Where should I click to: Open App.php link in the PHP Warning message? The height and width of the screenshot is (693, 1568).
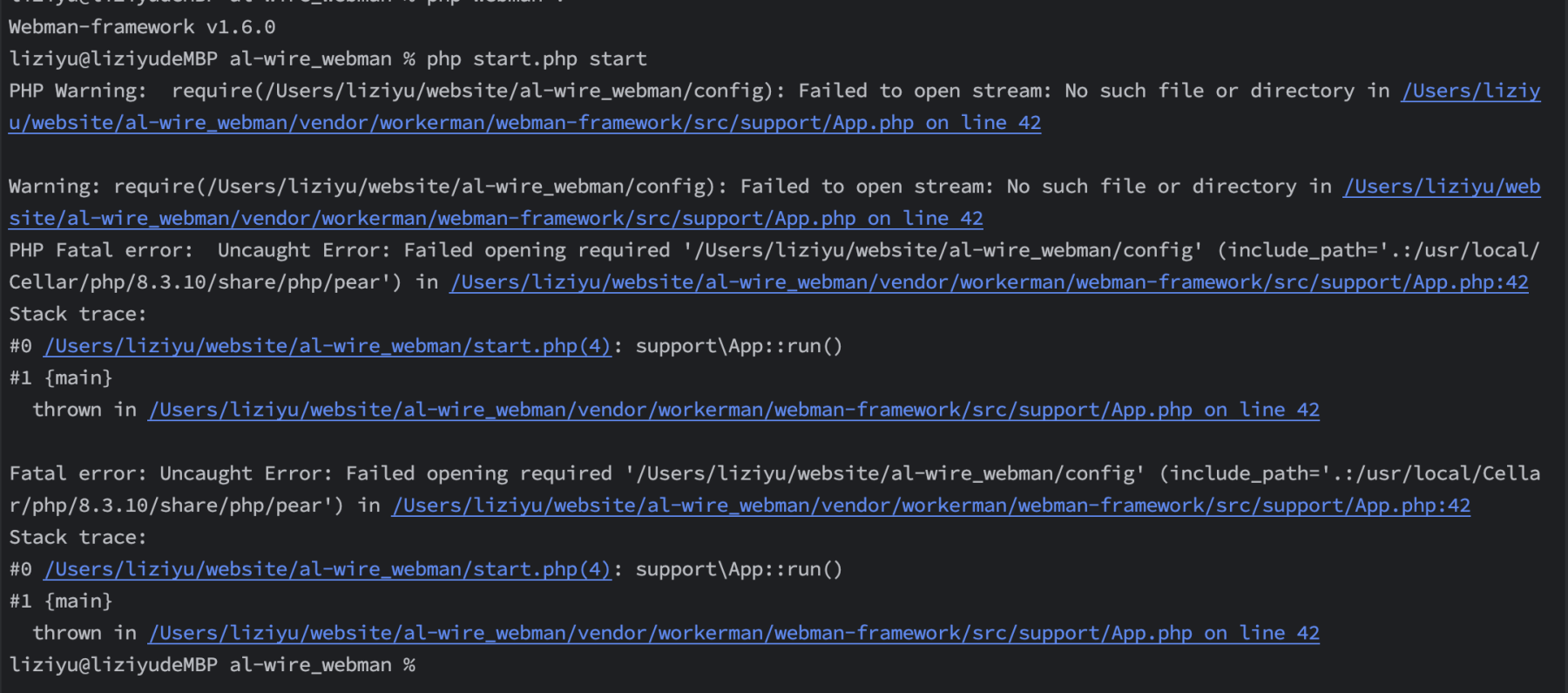(524, 123)
